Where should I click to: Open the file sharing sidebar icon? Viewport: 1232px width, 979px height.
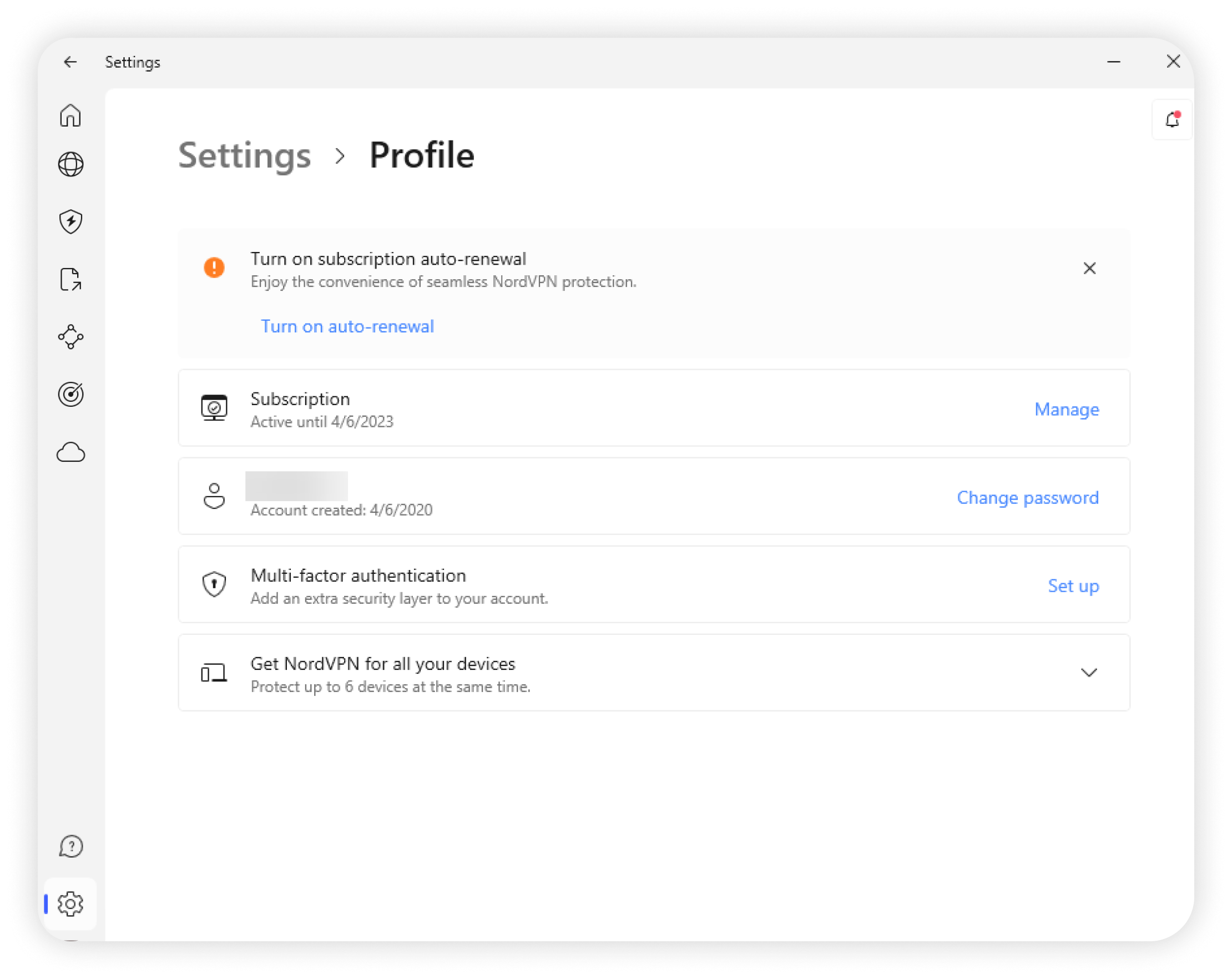click(70, 280)
